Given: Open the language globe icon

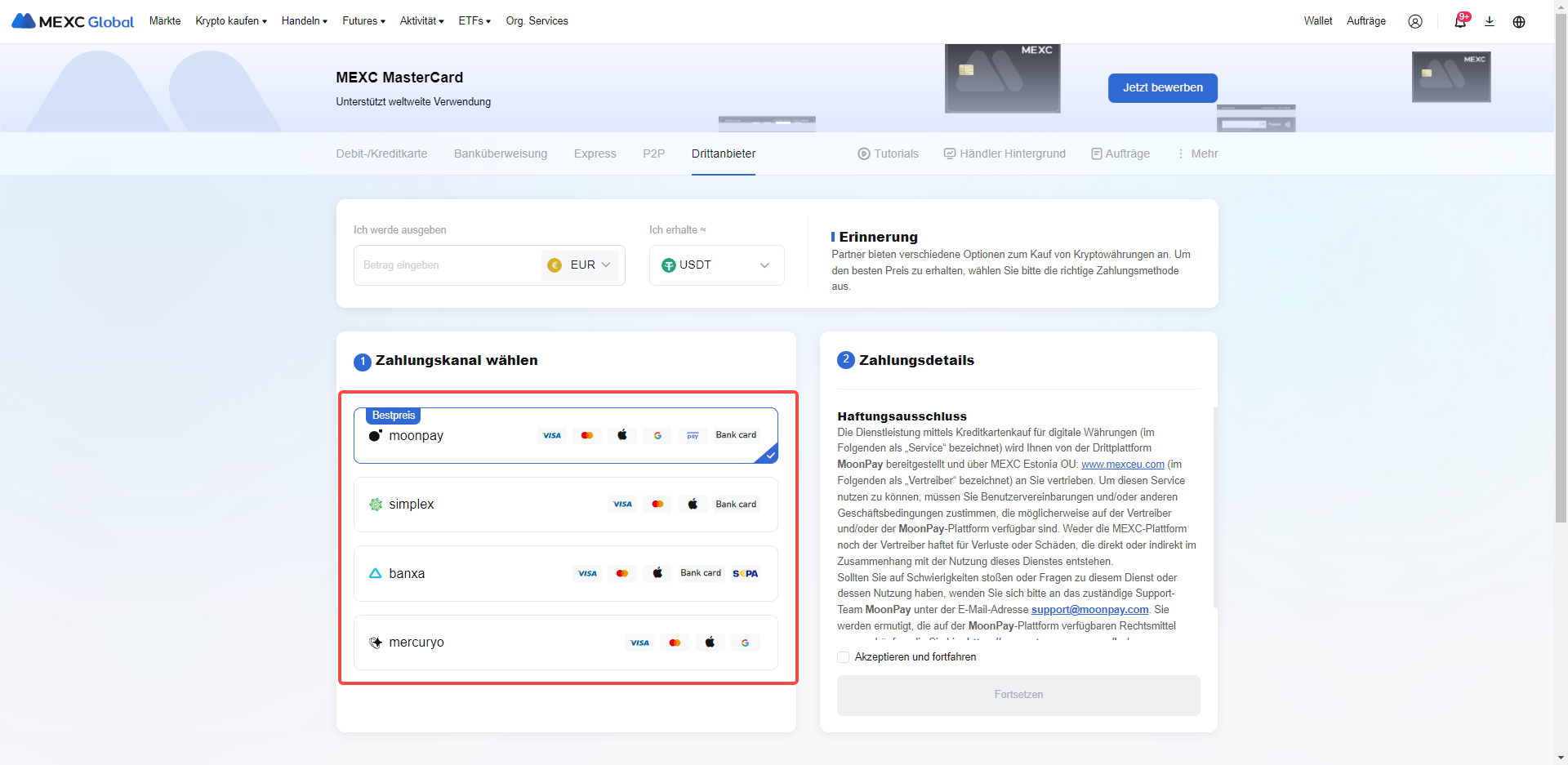Looking at the screenshot, I should pyautogui.click(x=1518, y=21).
